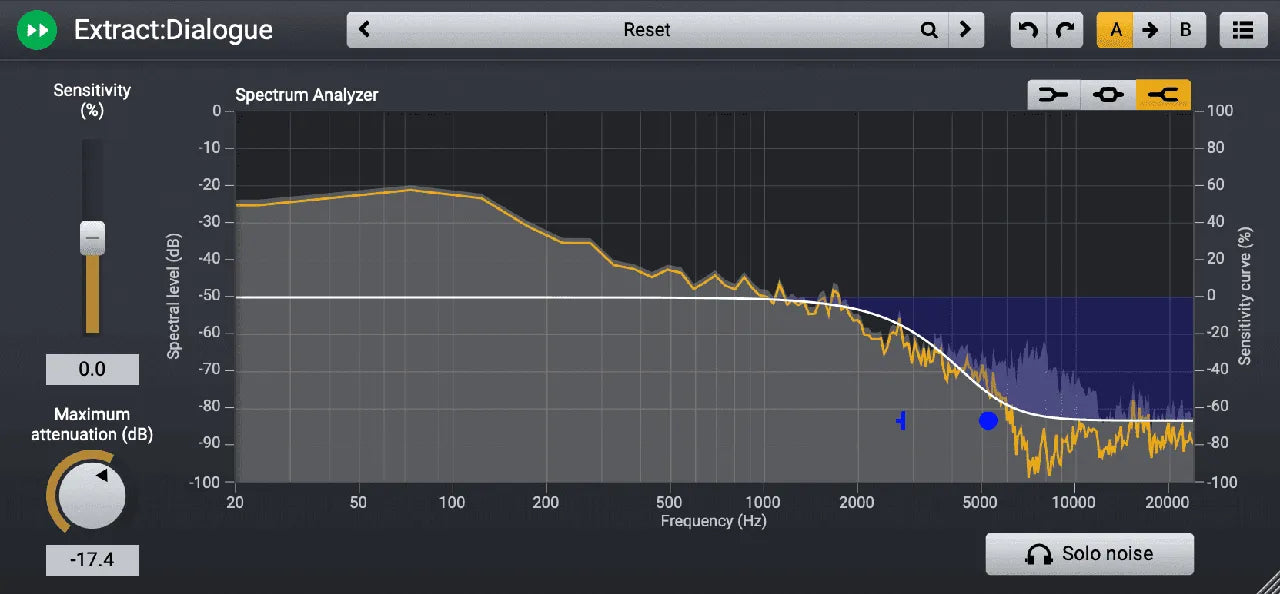Redo the undone change
The image size is (1280, 594).
1063,30
